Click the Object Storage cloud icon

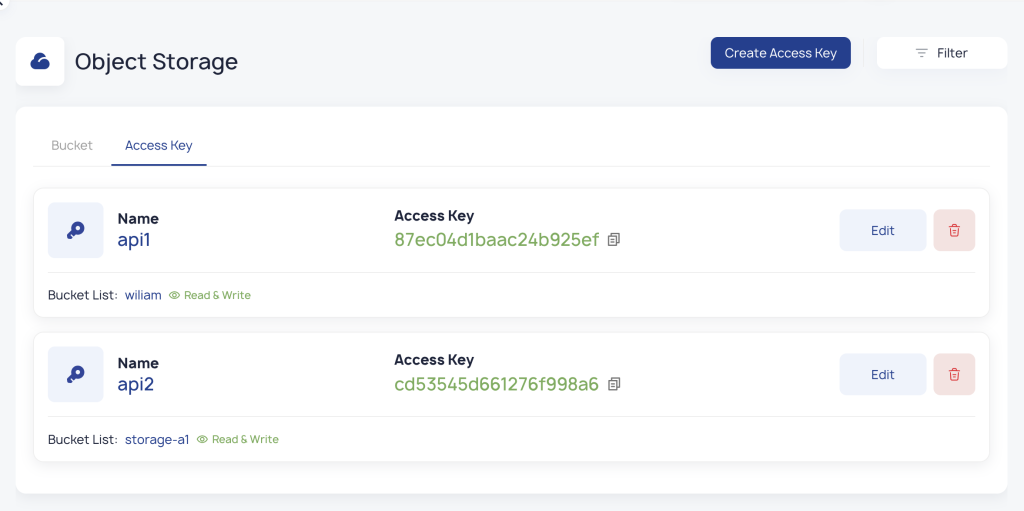click(40, 61)
